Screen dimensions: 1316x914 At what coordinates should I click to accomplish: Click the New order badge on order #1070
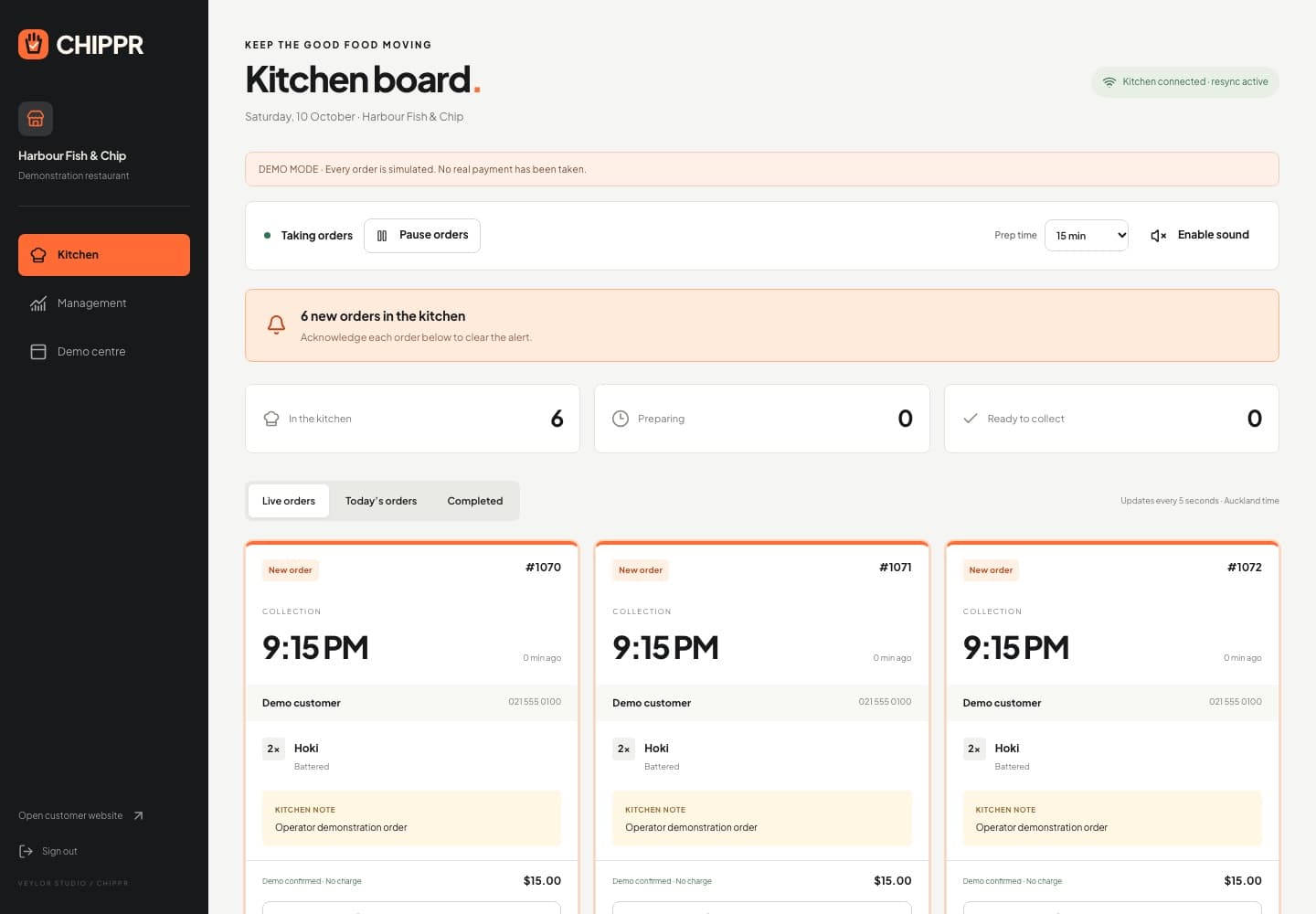pos(291,570)
